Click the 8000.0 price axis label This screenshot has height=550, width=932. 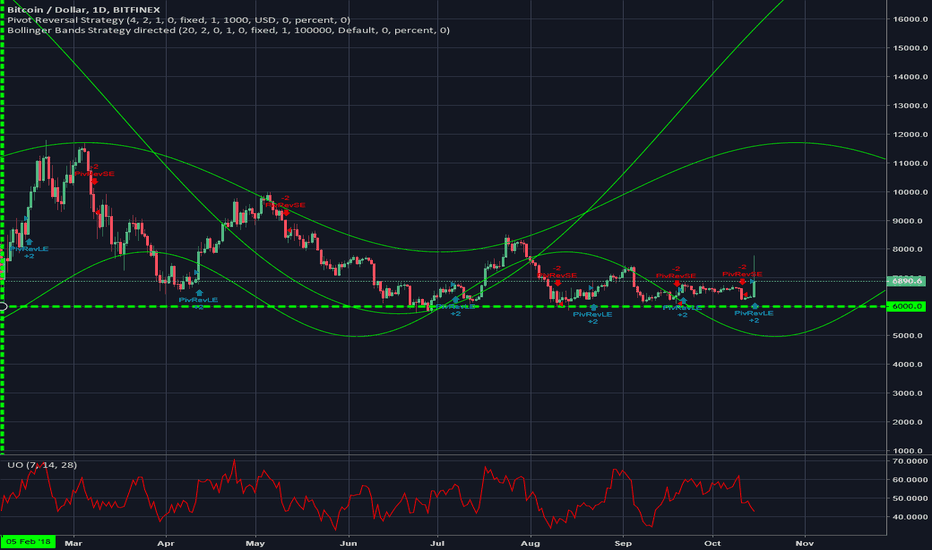tap(910, 249)
